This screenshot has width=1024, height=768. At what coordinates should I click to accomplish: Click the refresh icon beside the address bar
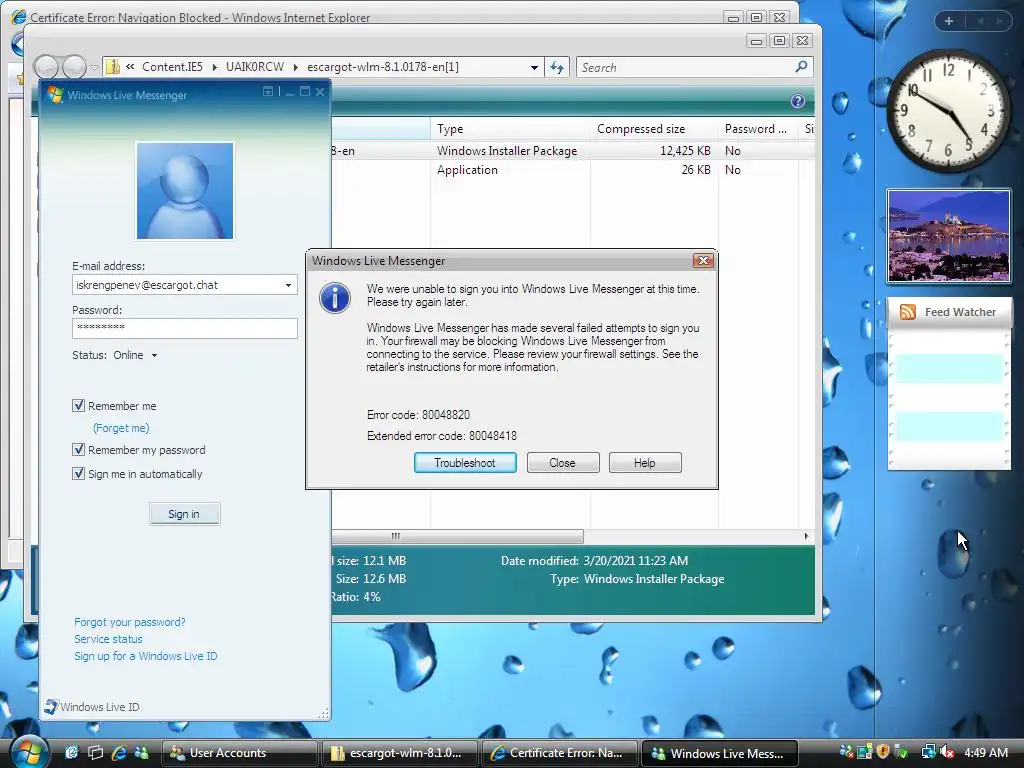point(557,67)
